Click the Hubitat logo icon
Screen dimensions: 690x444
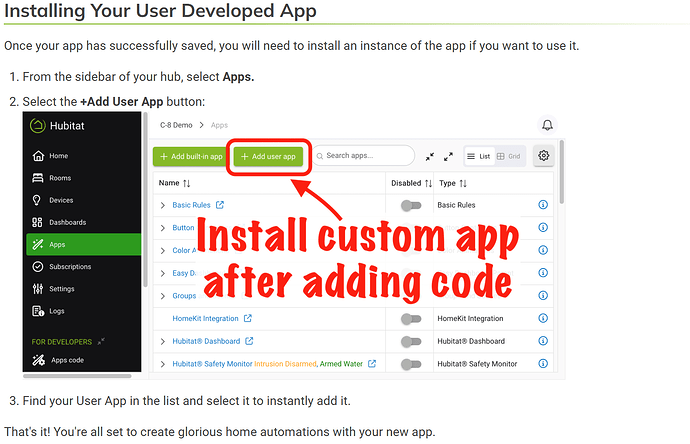(x=37, y=125)
